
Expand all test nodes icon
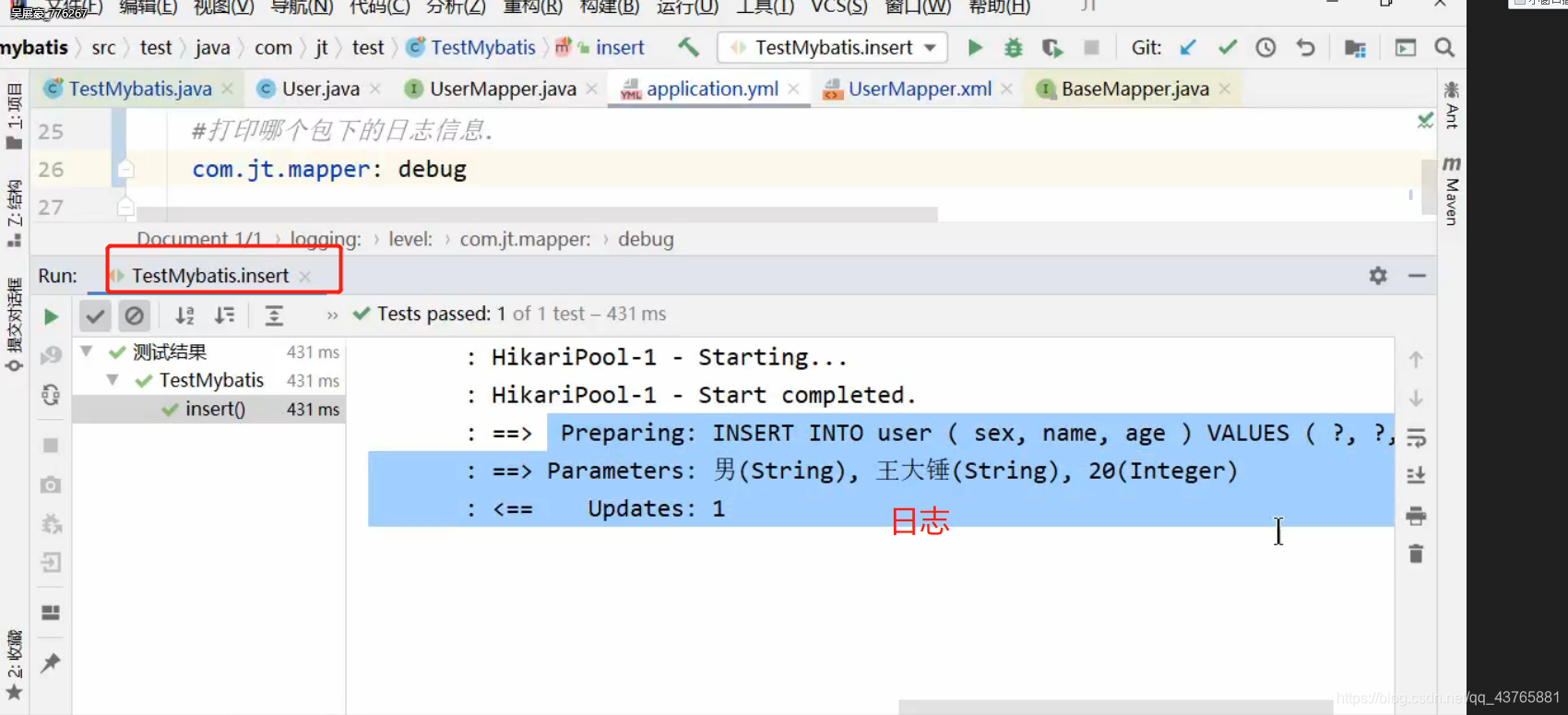(x=274, y=316)
